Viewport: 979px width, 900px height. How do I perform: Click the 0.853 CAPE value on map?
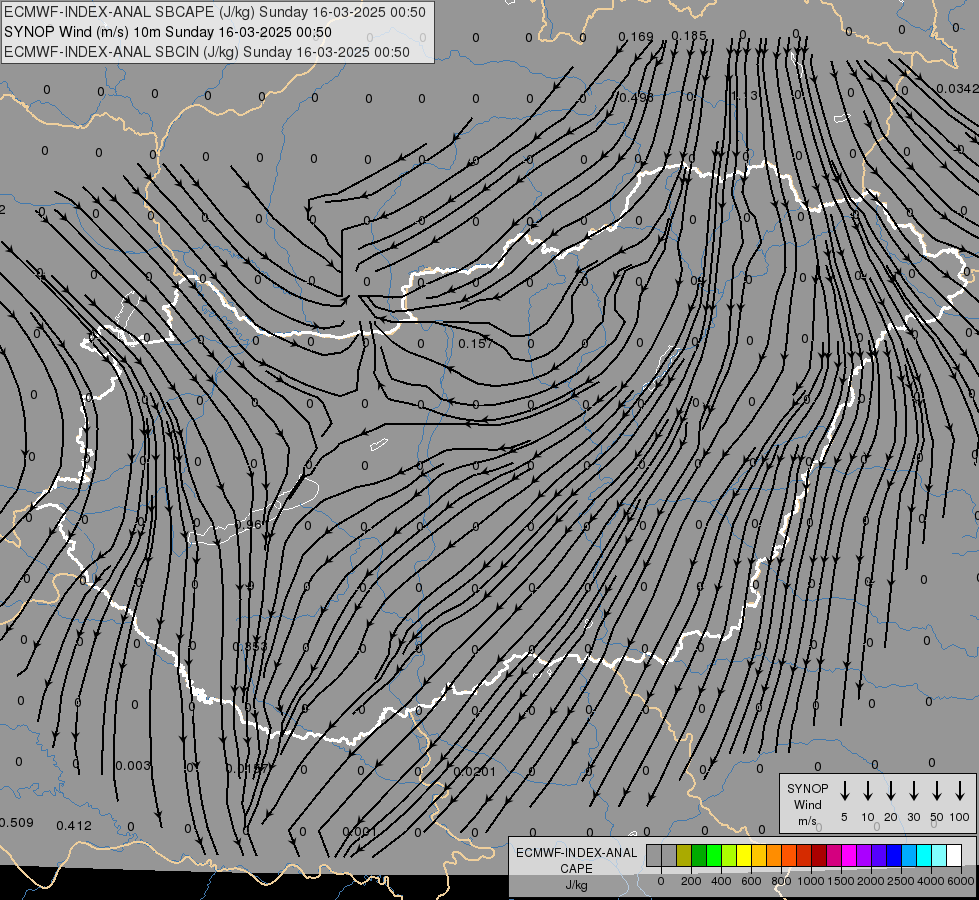[250, 646]
